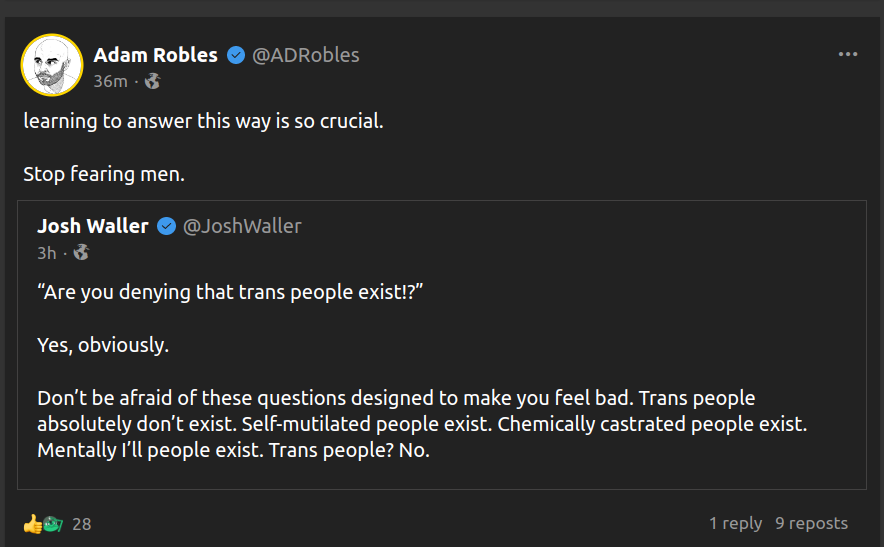Click Adam Robles' profile avatar

point(51,65)
